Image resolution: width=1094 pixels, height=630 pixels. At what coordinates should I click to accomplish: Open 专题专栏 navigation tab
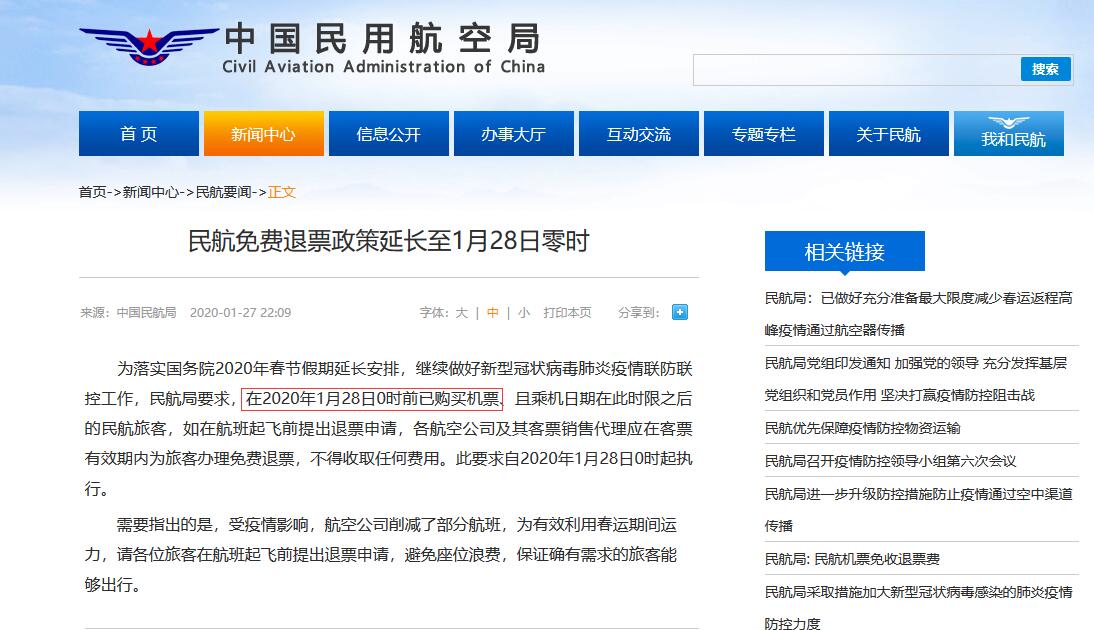click(x=764, y=133)
